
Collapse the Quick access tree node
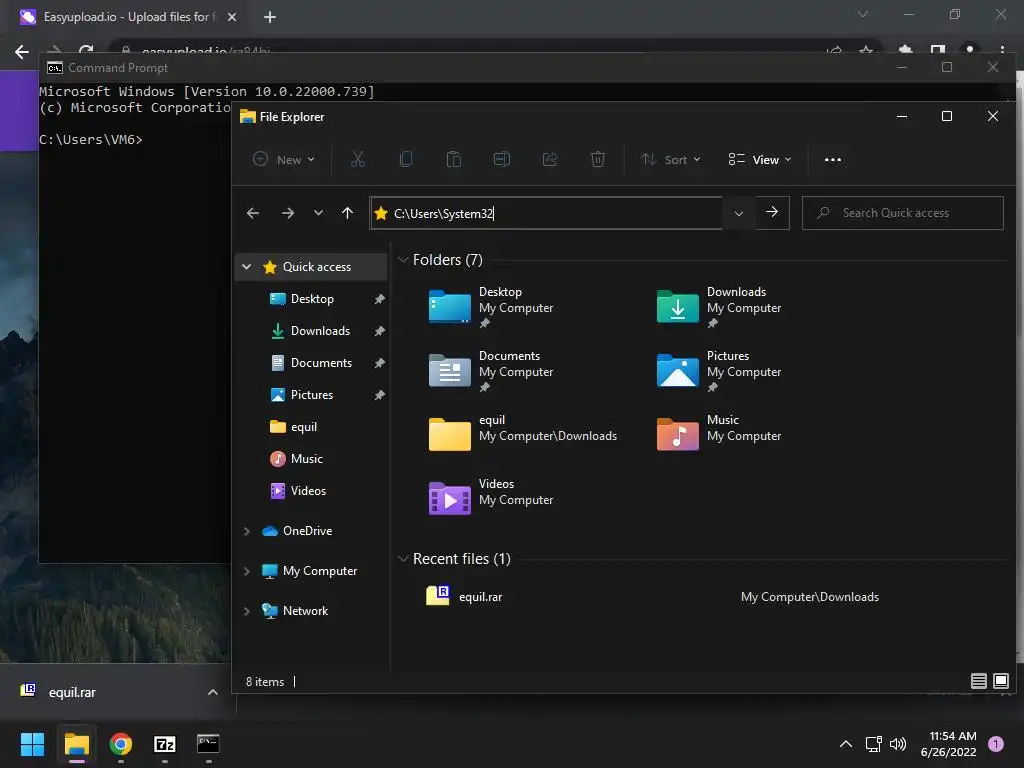click(246, 266)
